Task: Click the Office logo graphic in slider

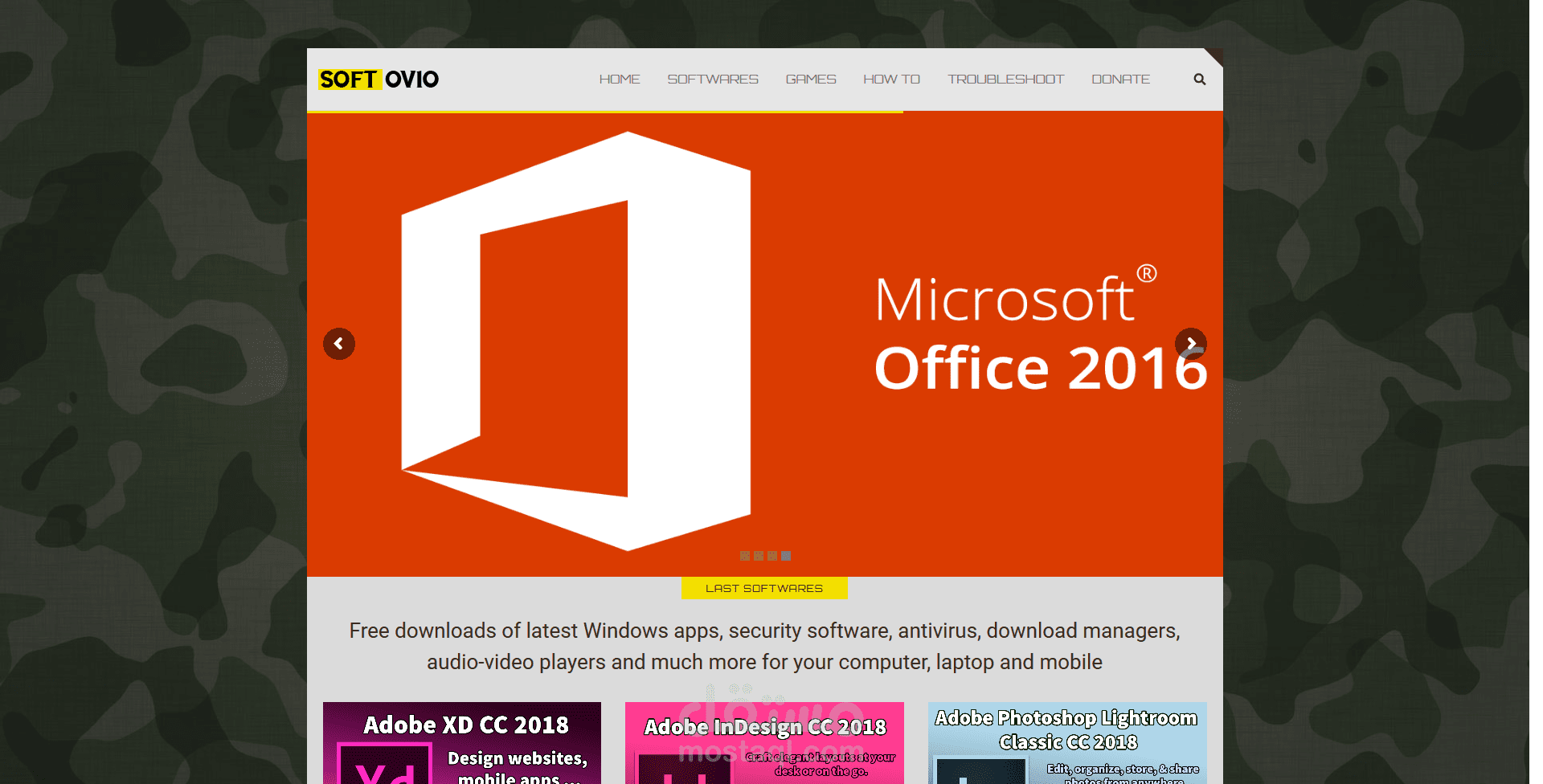Action: tap(576, 341)
